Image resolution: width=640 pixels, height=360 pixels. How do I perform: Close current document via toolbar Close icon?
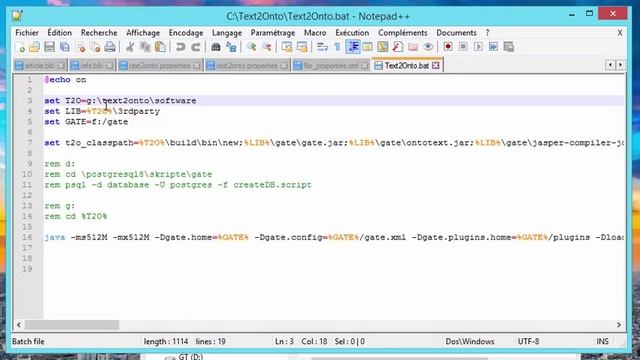80,47
